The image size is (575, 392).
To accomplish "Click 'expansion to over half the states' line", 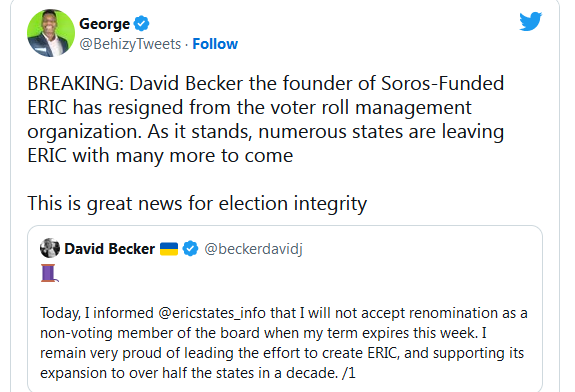I will pyautogui.click(x=198, y=373).
